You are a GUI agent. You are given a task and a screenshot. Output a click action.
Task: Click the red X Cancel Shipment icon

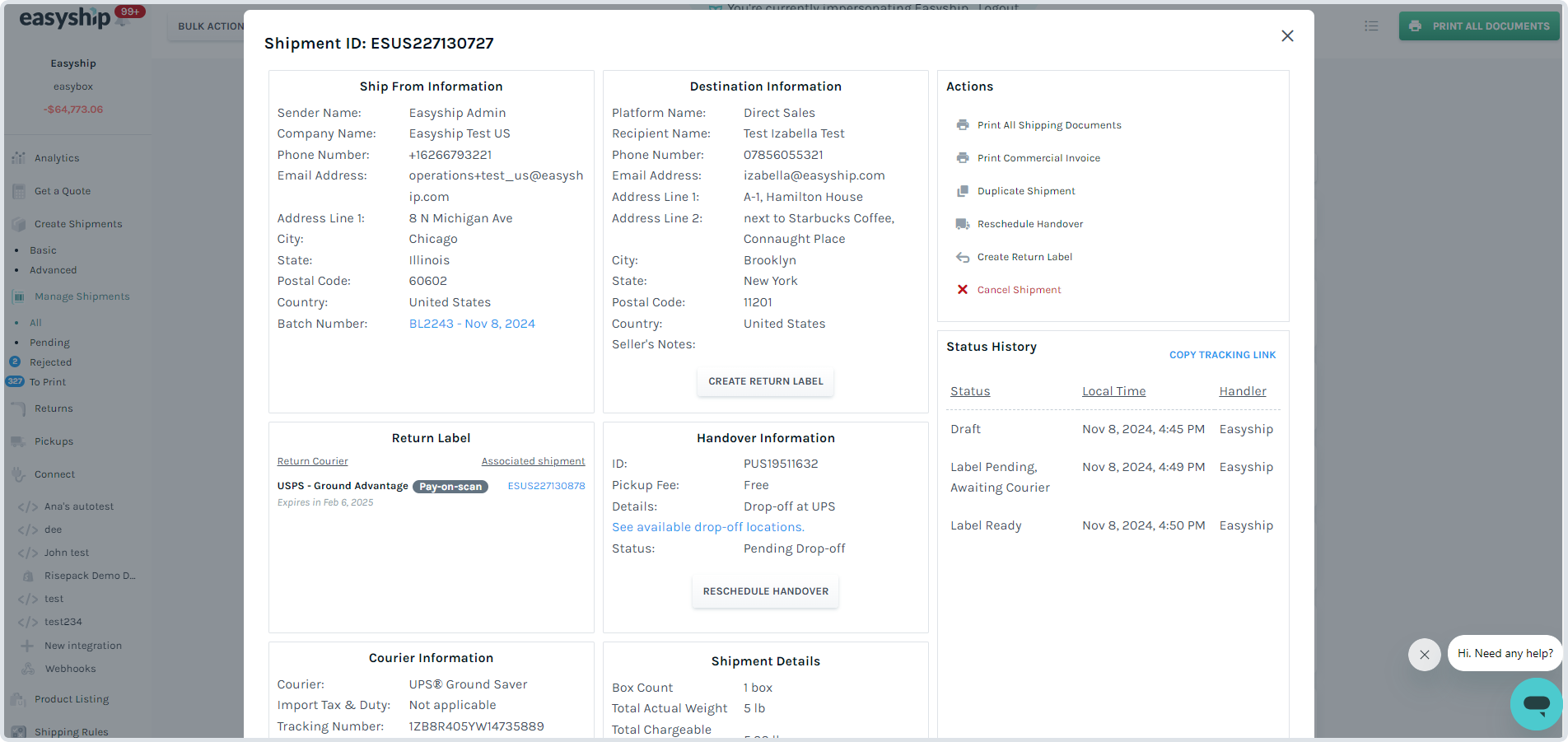962,290
